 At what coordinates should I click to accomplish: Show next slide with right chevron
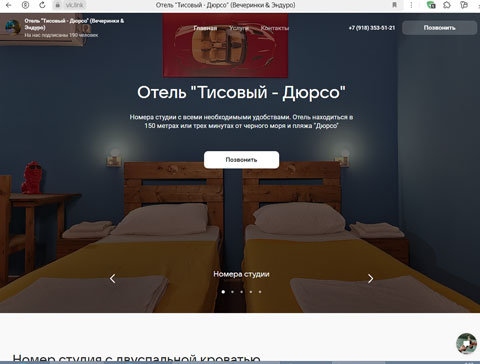tap(370, 278)
